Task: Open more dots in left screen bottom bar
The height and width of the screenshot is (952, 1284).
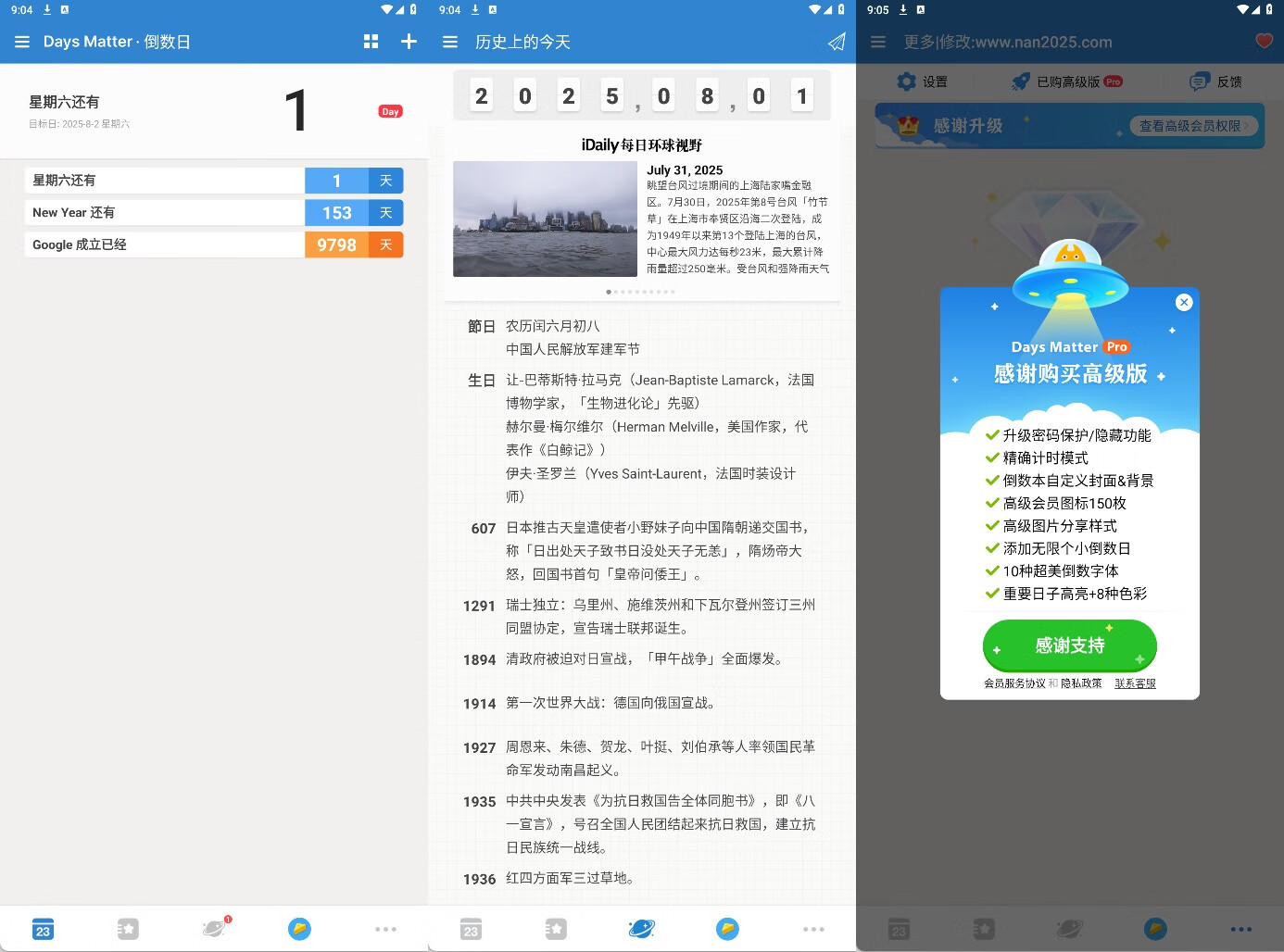Action: (385, 929)
